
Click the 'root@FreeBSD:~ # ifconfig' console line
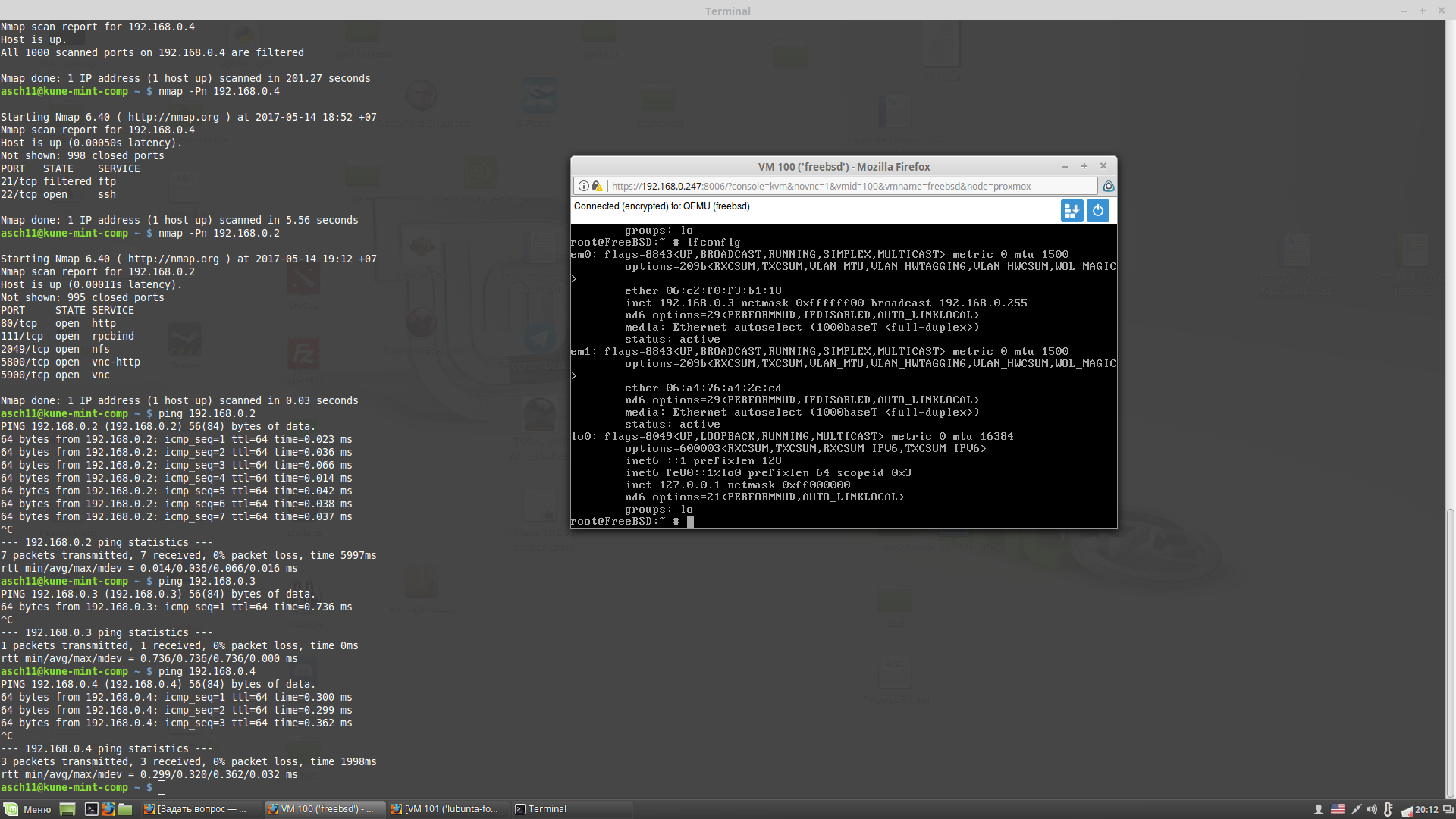pos(655,242)
